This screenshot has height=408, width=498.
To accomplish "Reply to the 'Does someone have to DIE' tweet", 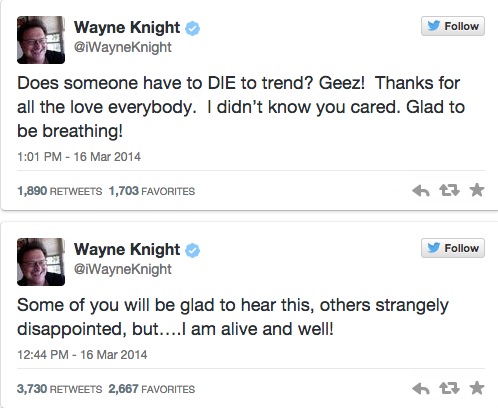I will point(421,191).
